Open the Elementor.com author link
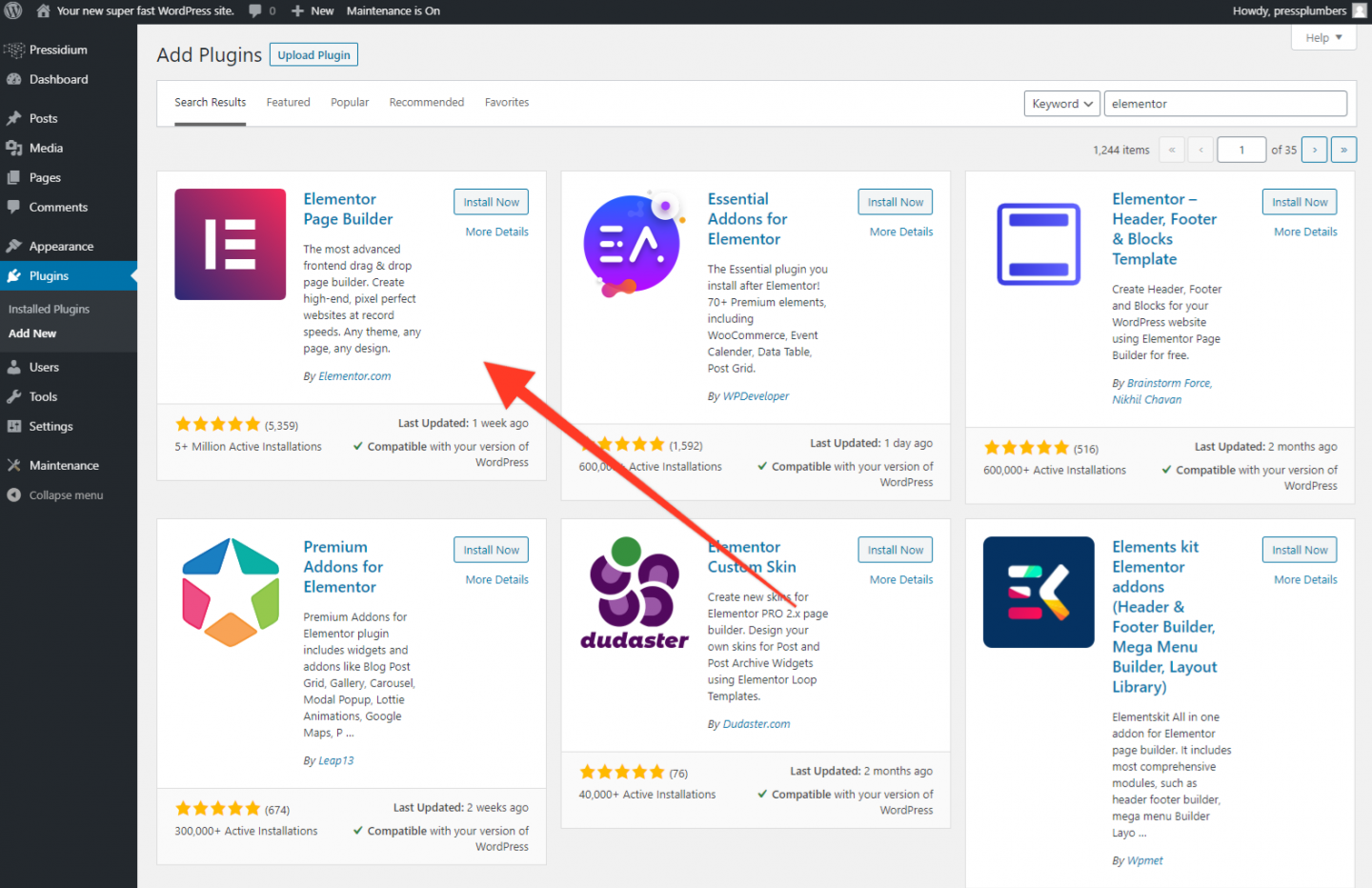Screen dimensions: 1372x888 (354, 376)
